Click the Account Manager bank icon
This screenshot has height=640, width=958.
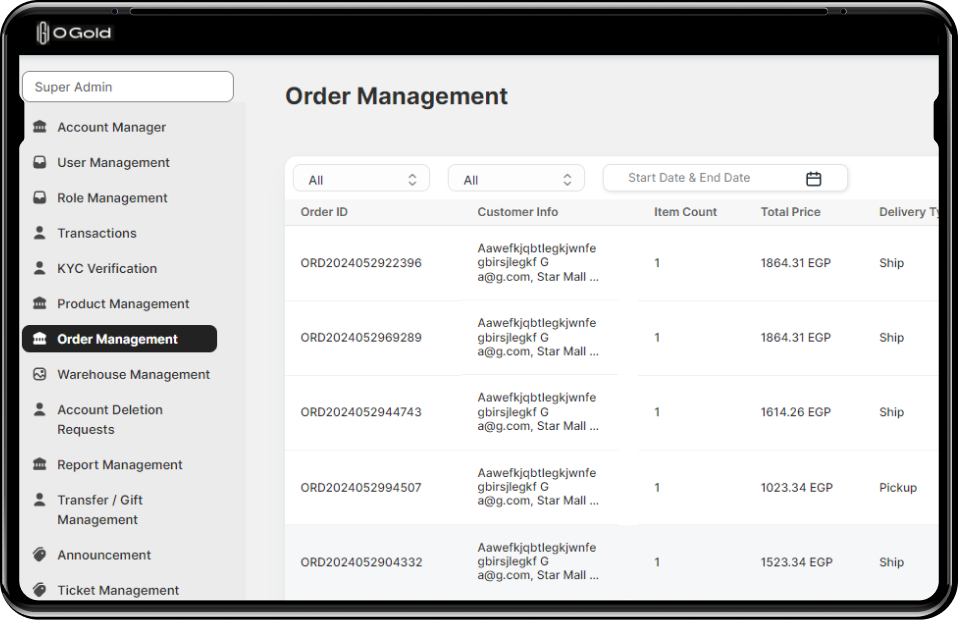[x=40, y=127]
